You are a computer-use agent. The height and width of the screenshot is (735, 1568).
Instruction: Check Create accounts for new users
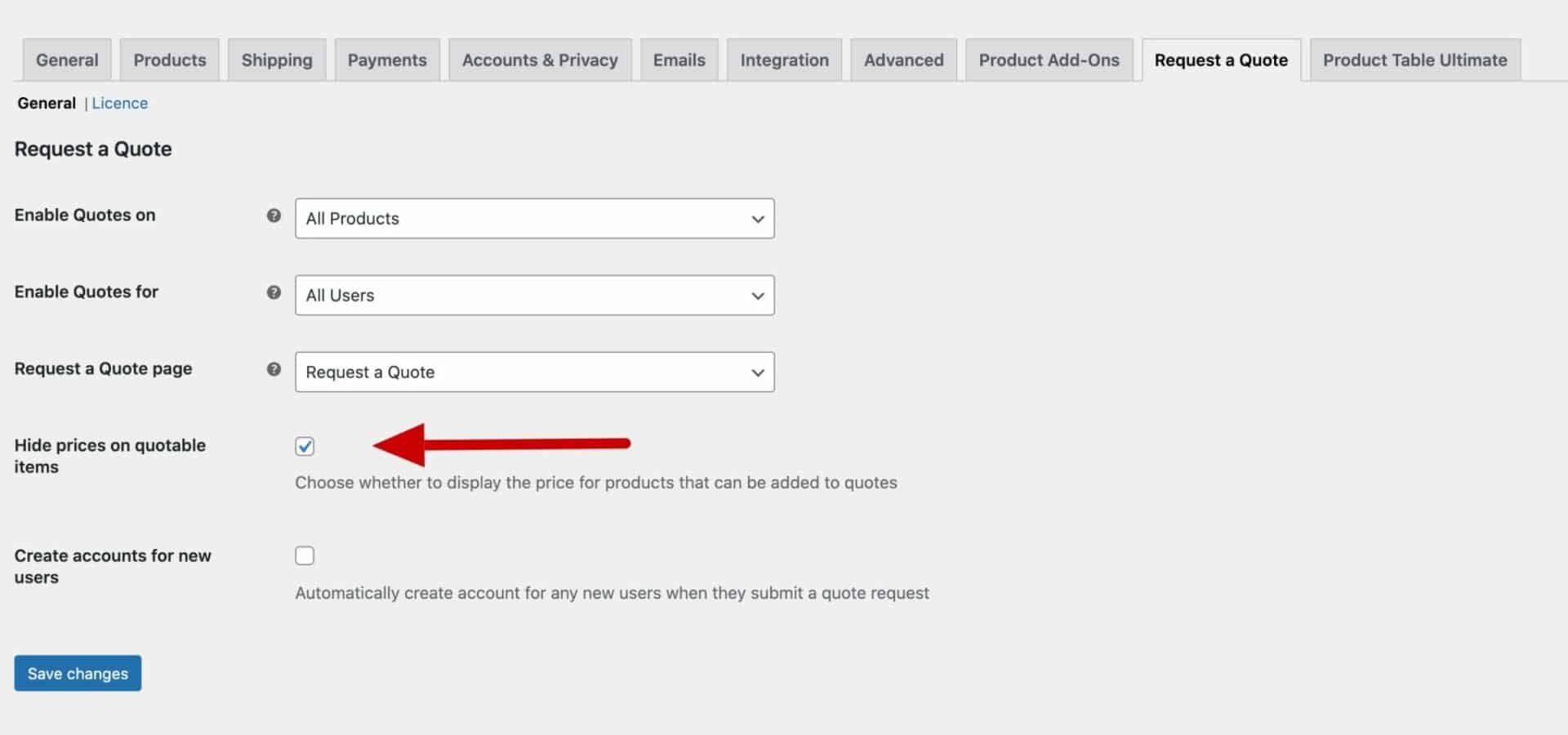tap(305, 555)
